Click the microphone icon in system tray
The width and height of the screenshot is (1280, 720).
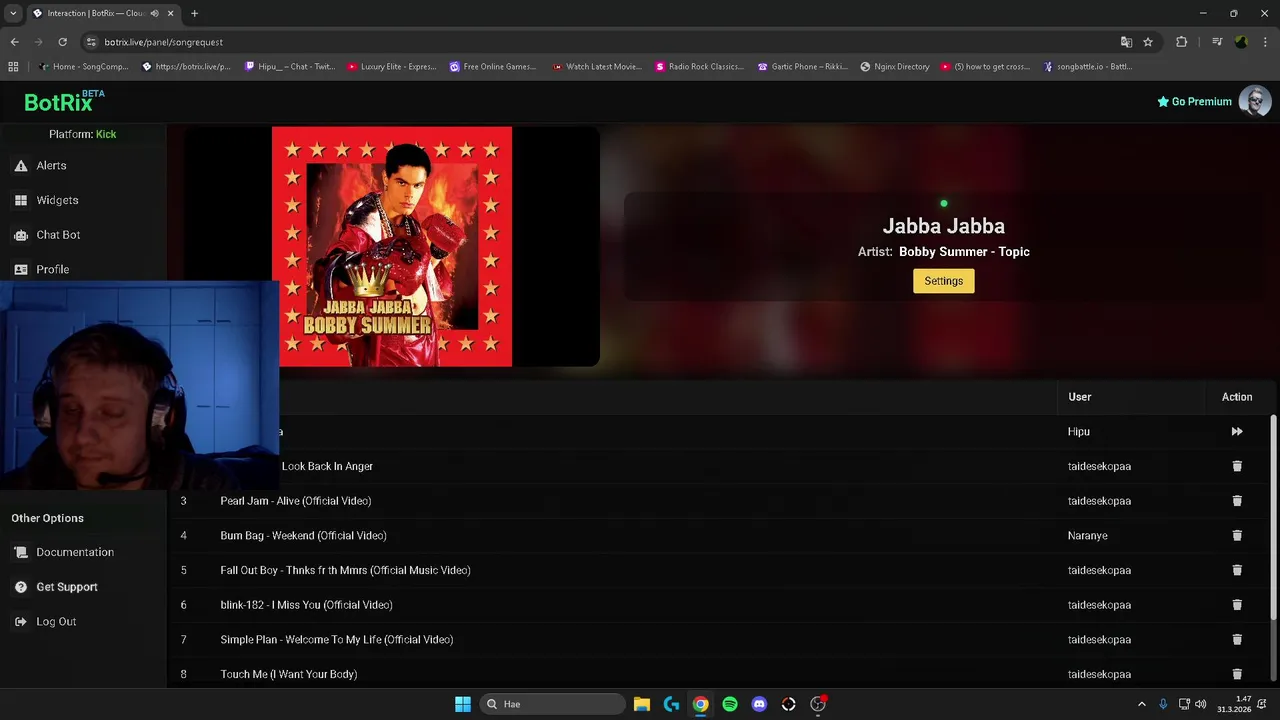point(1163,704)
